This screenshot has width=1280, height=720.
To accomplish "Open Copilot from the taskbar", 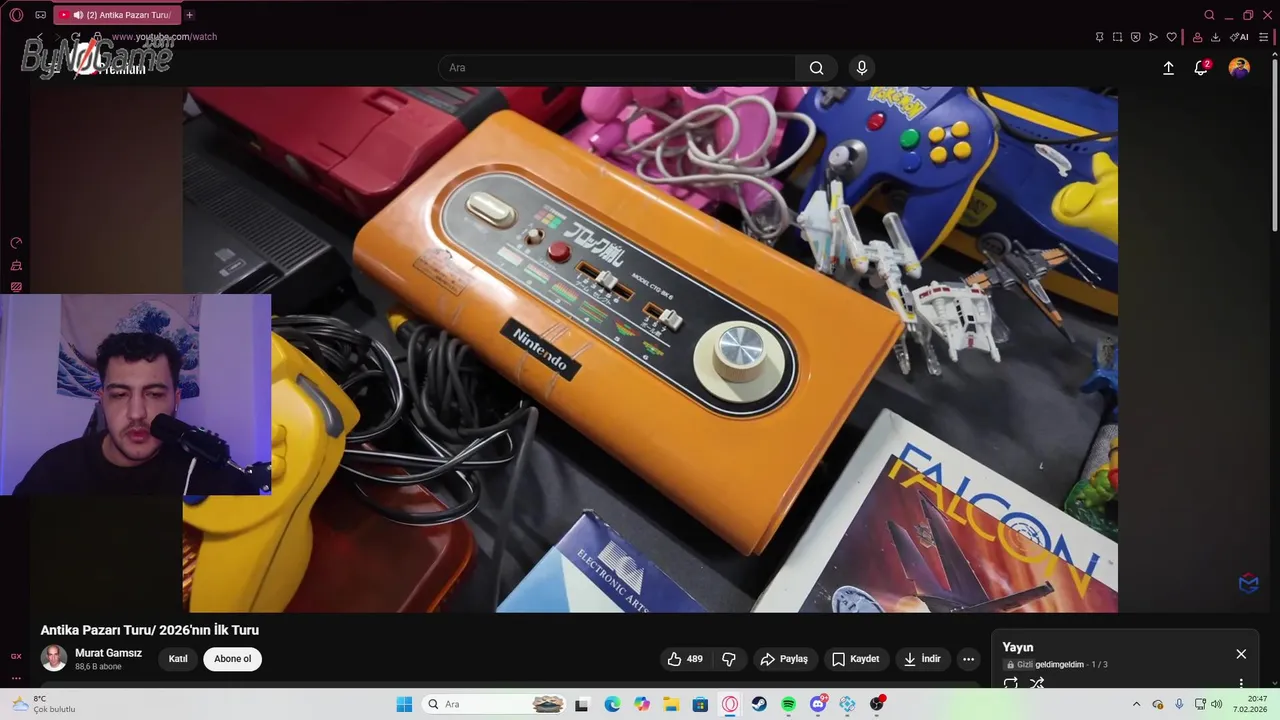I will coord(642,704).
